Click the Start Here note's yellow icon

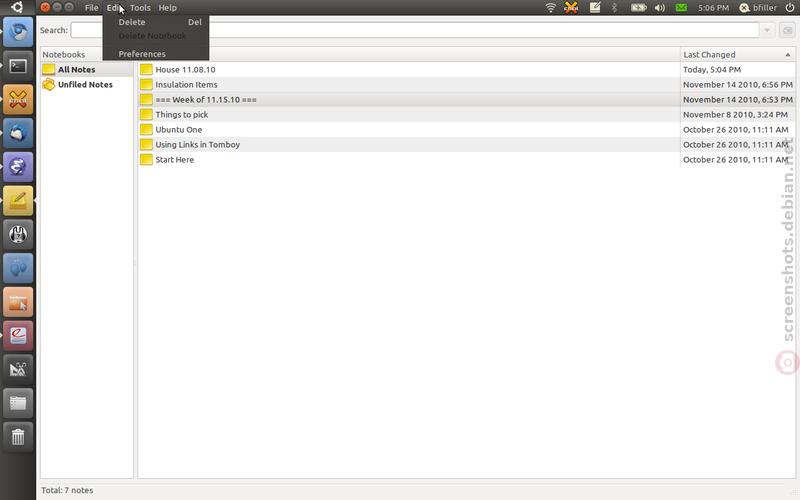click(x=146, y=160)
